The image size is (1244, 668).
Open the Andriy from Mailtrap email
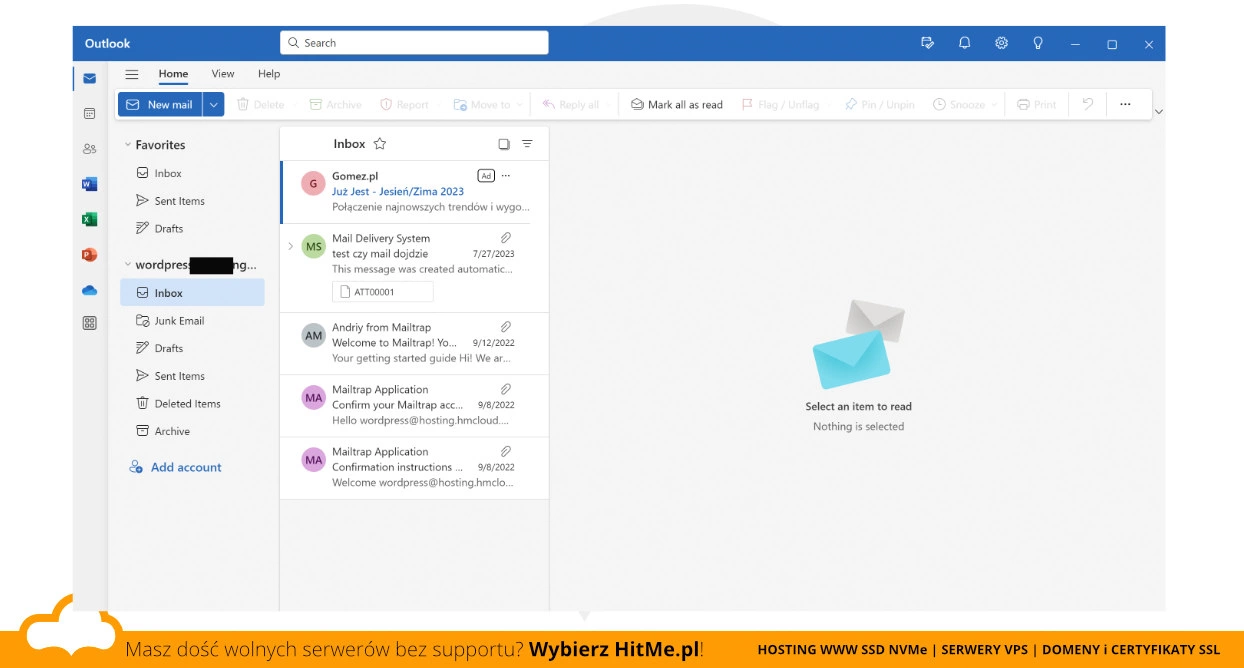click(x=414, y=343)
